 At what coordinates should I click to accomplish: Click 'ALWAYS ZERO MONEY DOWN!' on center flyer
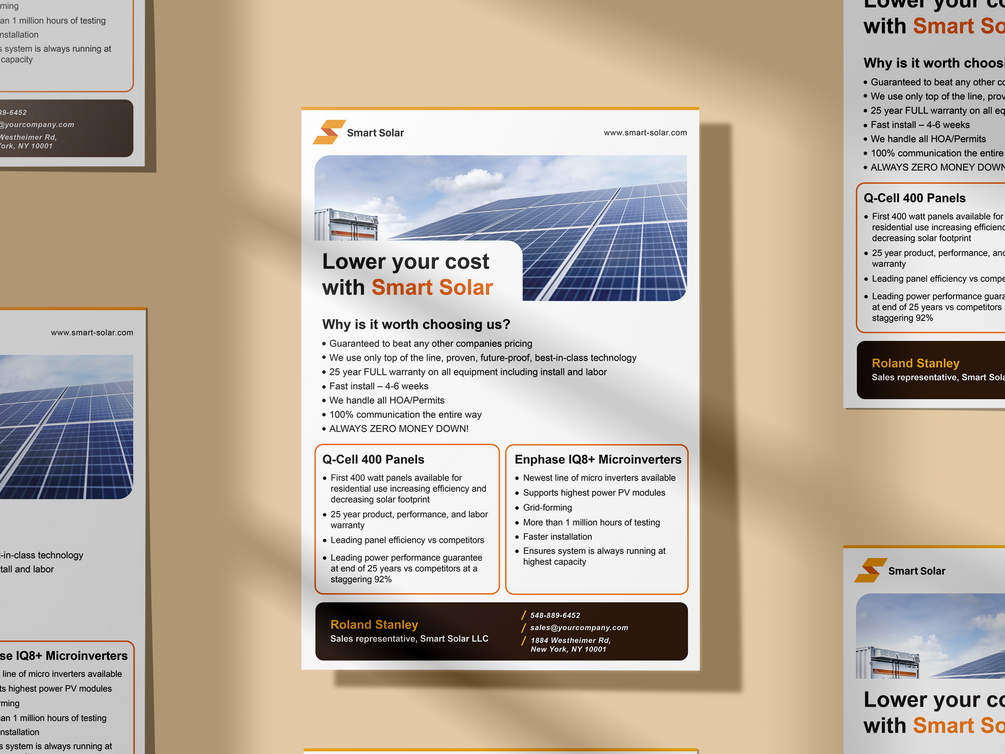coord(399,428)
